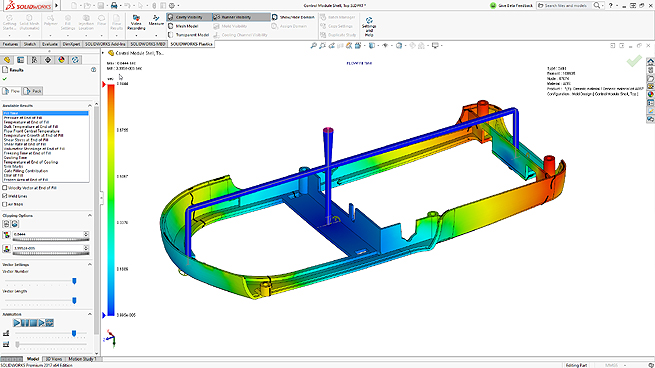The image size is (655, 368).
Task: Adjust the Vector Length slider handle
Action: [x=74, y=300]
